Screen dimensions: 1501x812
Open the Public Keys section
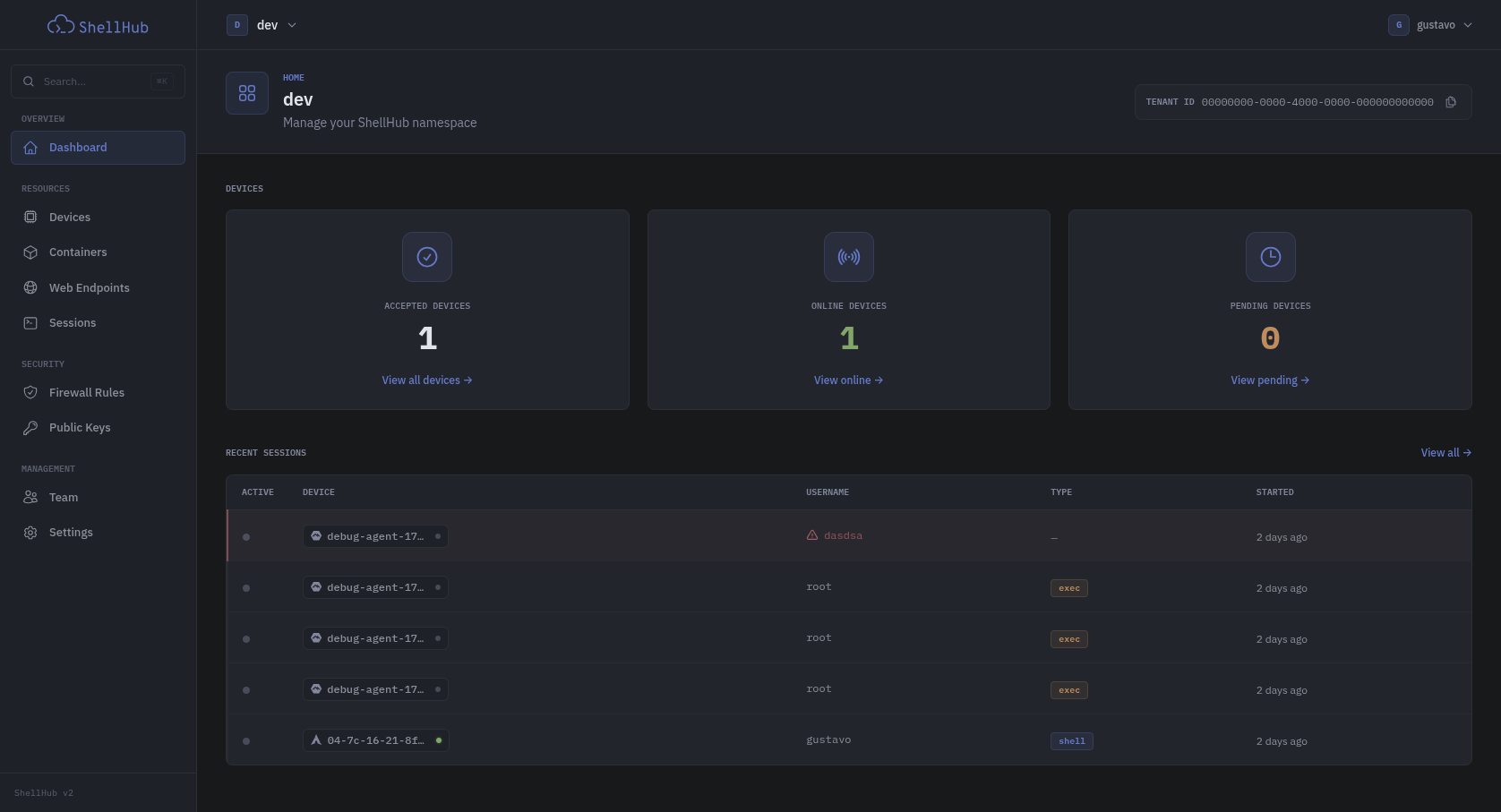point(80,428)
